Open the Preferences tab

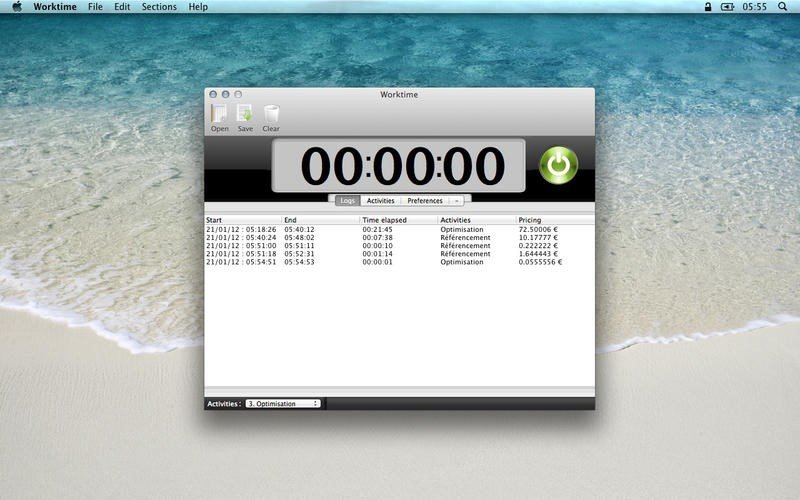click(425, 201)
